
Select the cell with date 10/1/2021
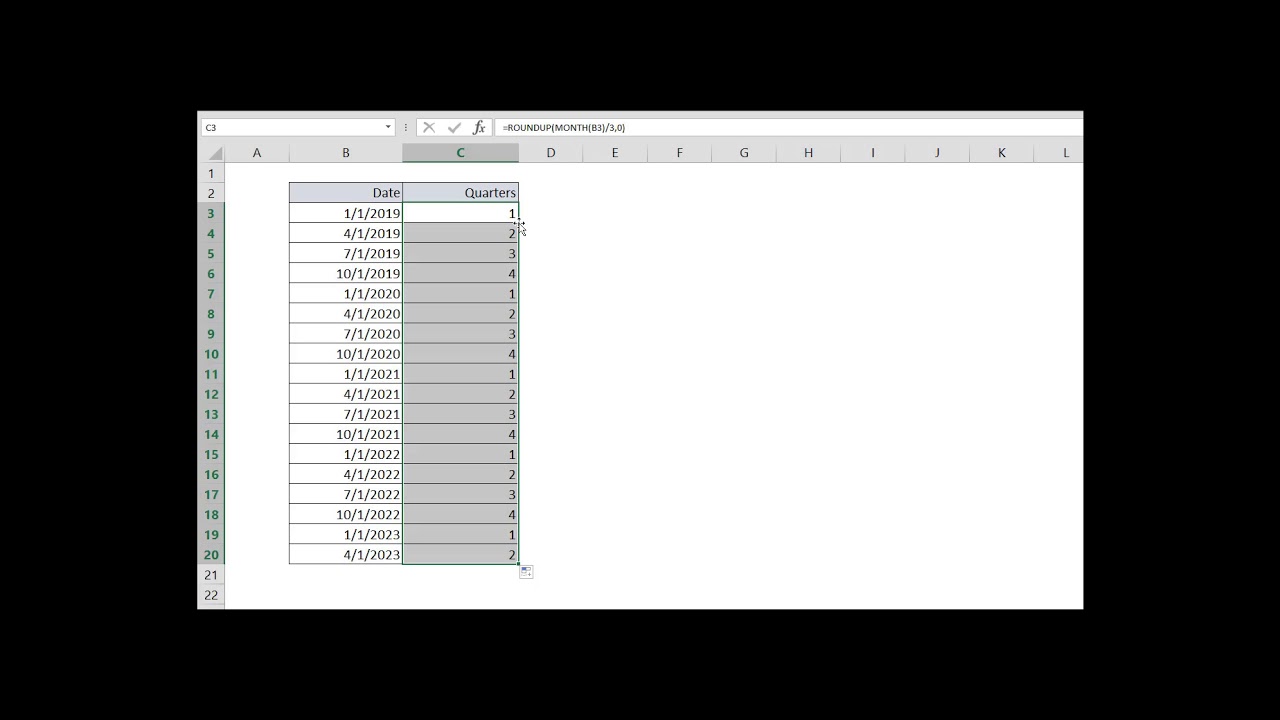coord(346,434)
